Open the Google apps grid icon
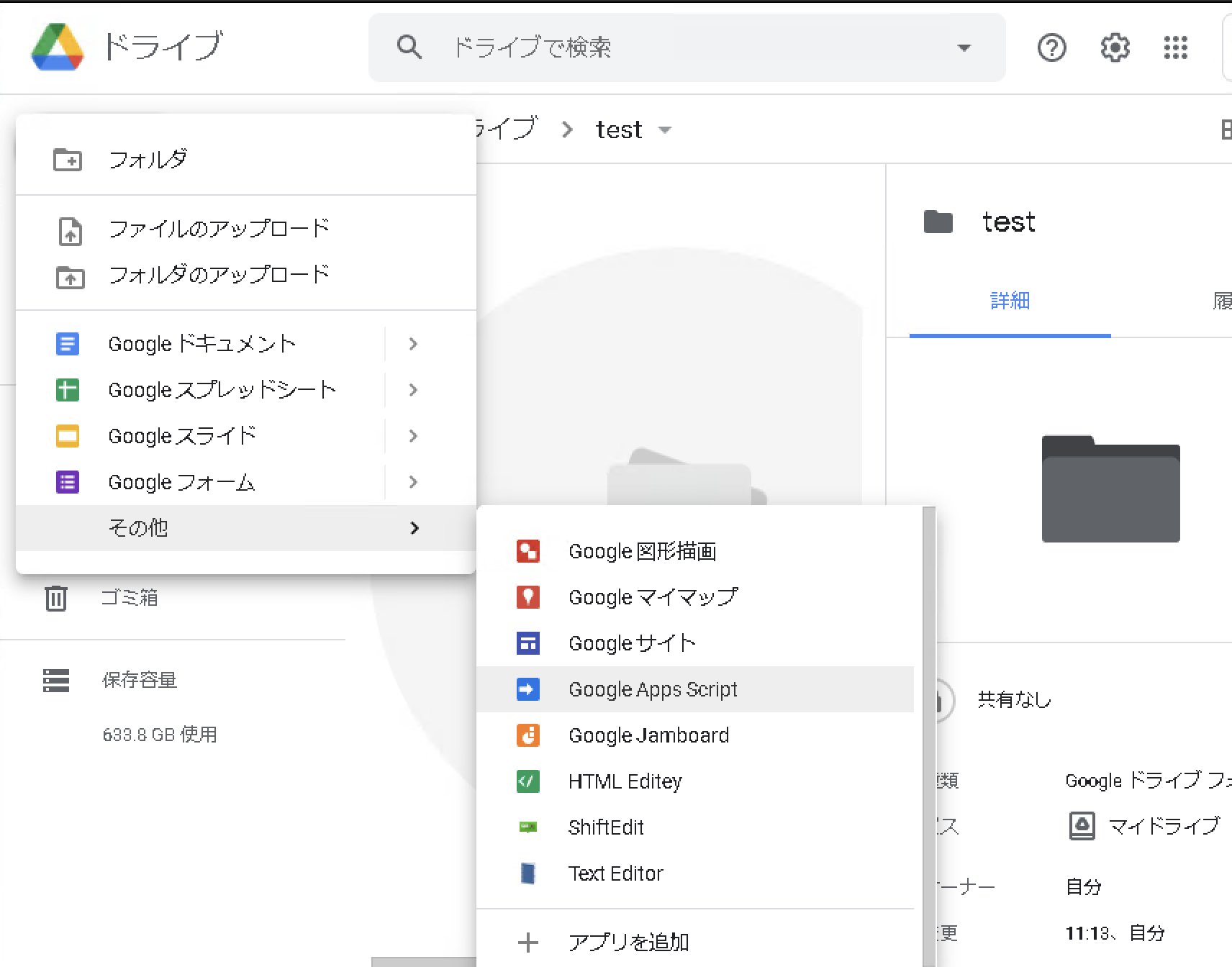The width and height of the screenshot is (1232, 967). 1176,48
